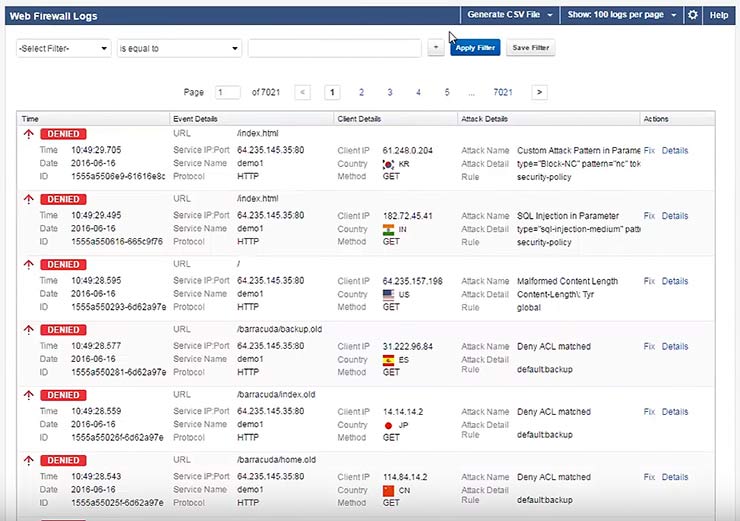
Task: Click the South Korea flag icon
Action: (389, 164)
